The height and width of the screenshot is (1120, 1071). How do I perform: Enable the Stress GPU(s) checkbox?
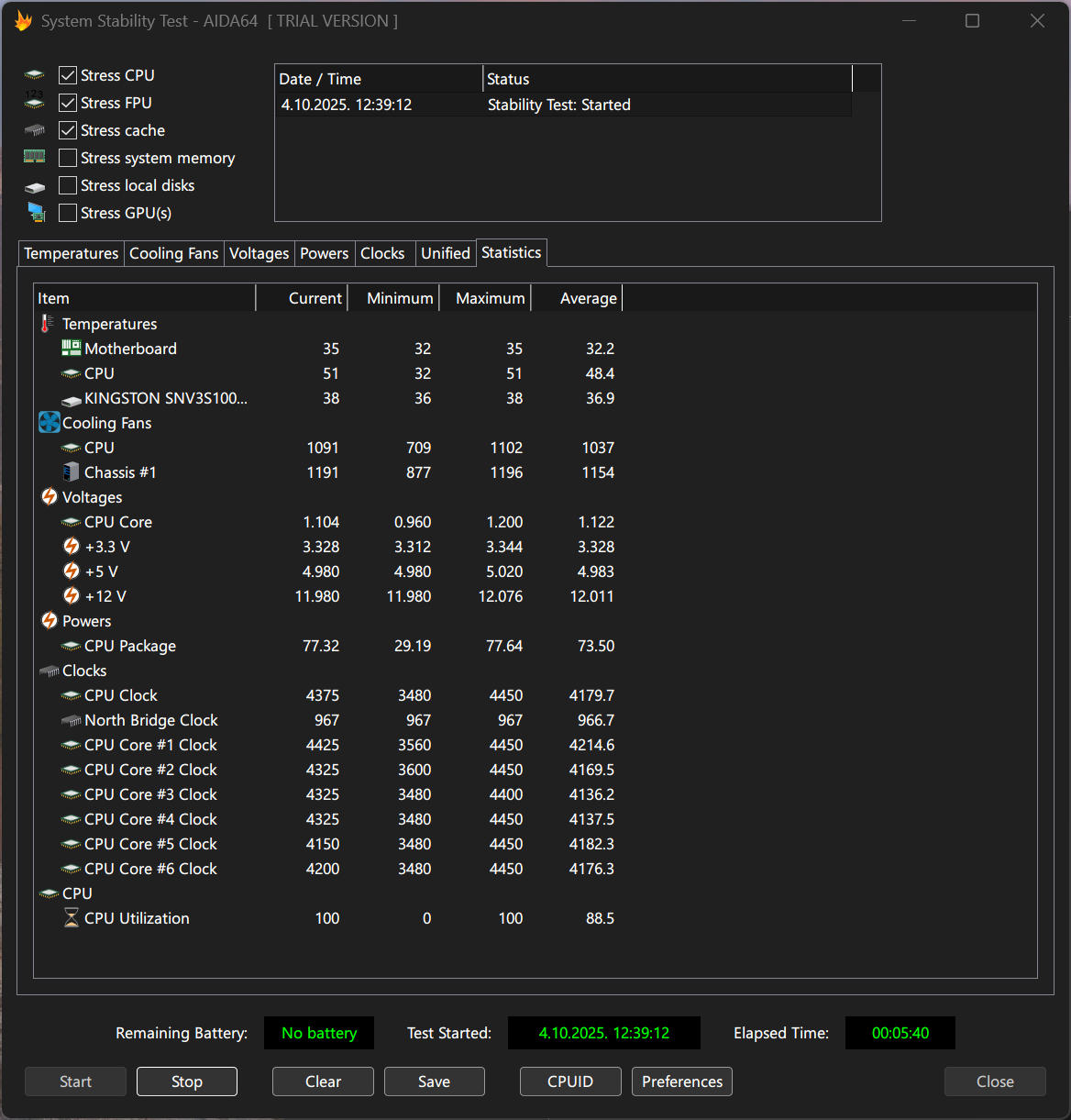click(68, 213)
